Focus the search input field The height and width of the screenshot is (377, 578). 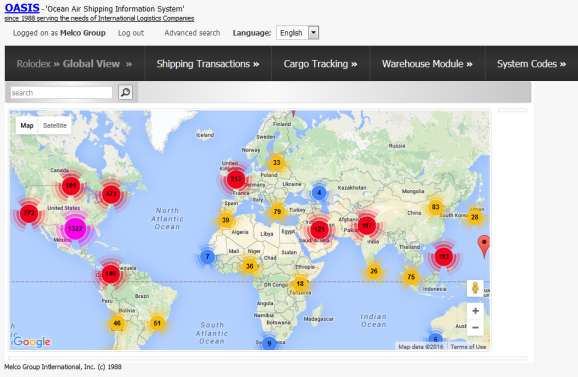click(61, 92)
